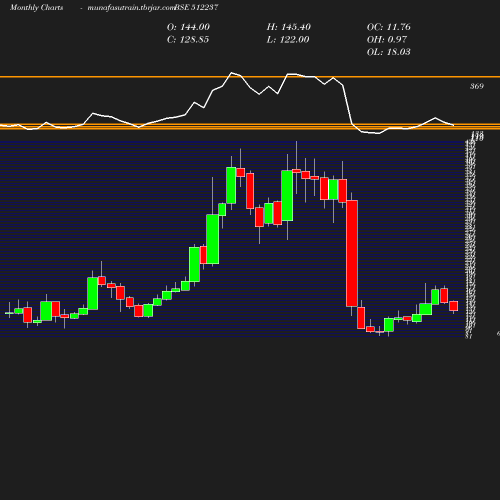Select the low price "L: 122.00"
Viewport: 500px width, 500px height.
click(x=288, y=40)
